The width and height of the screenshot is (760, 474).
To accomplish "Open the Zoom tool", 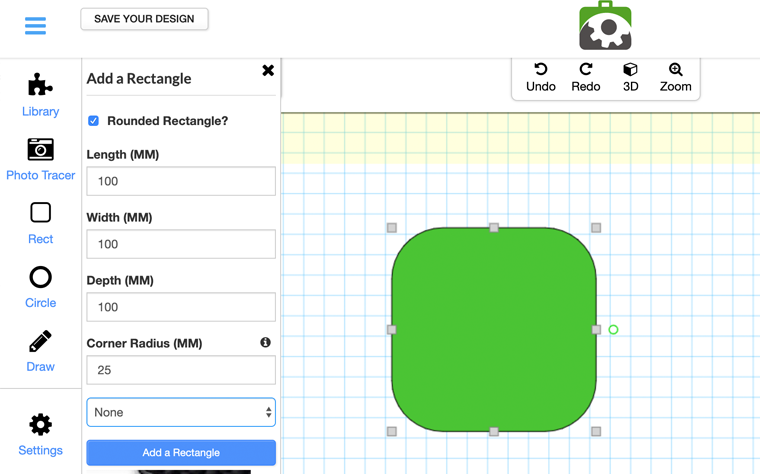I will (x=675, y=78).
